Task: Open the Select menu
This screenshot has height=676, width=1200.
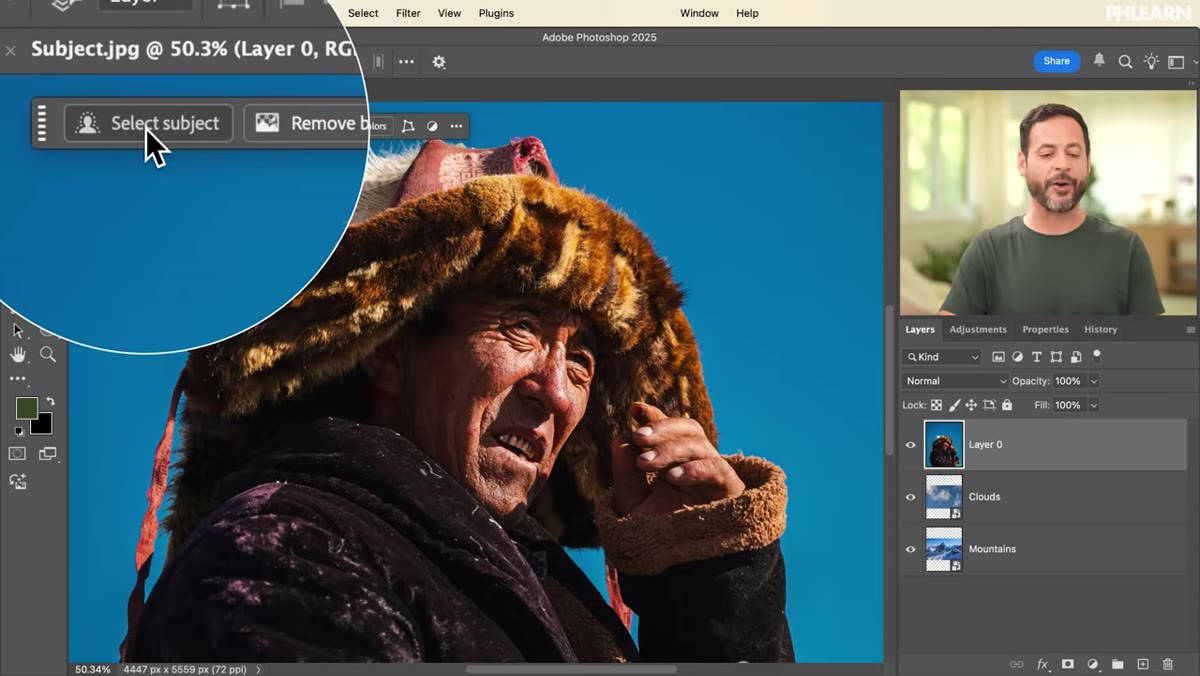Action: (363, 13)
